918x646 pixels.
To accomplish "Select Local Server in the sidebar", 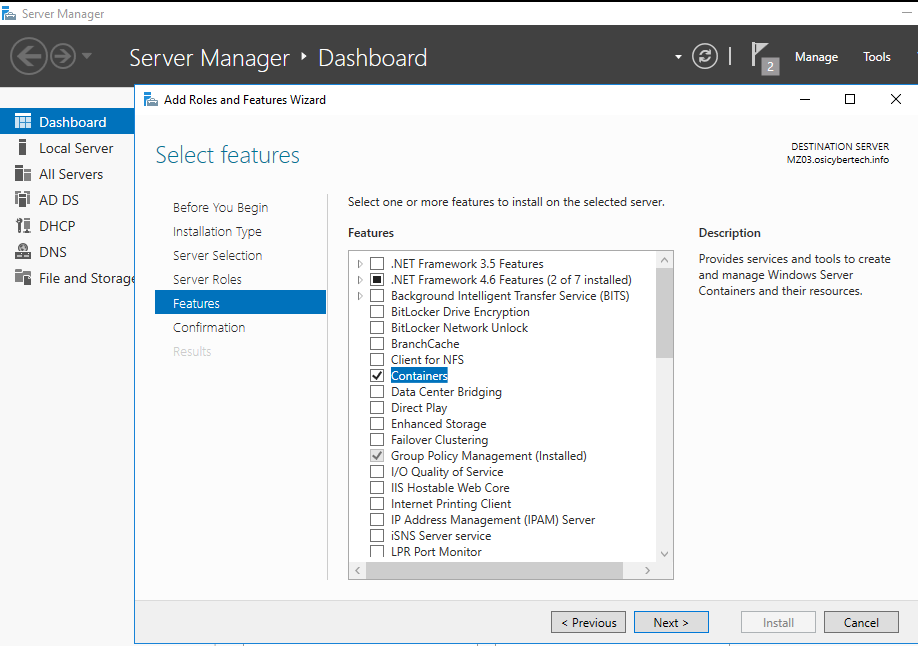I will click(x=67, y=148).
